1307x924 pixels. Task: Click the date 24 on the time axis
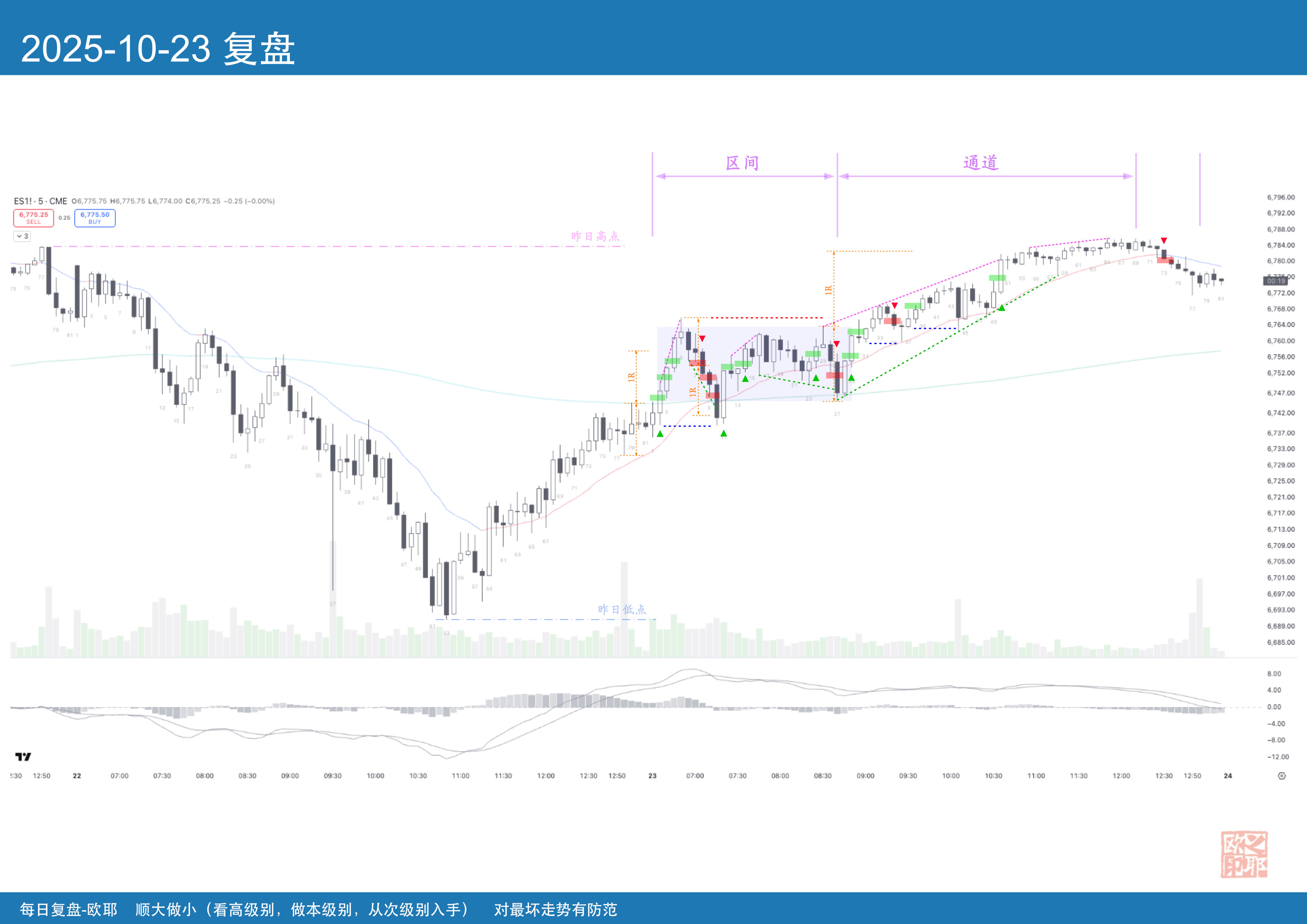pyautogui.click(x=1228, y=776)
